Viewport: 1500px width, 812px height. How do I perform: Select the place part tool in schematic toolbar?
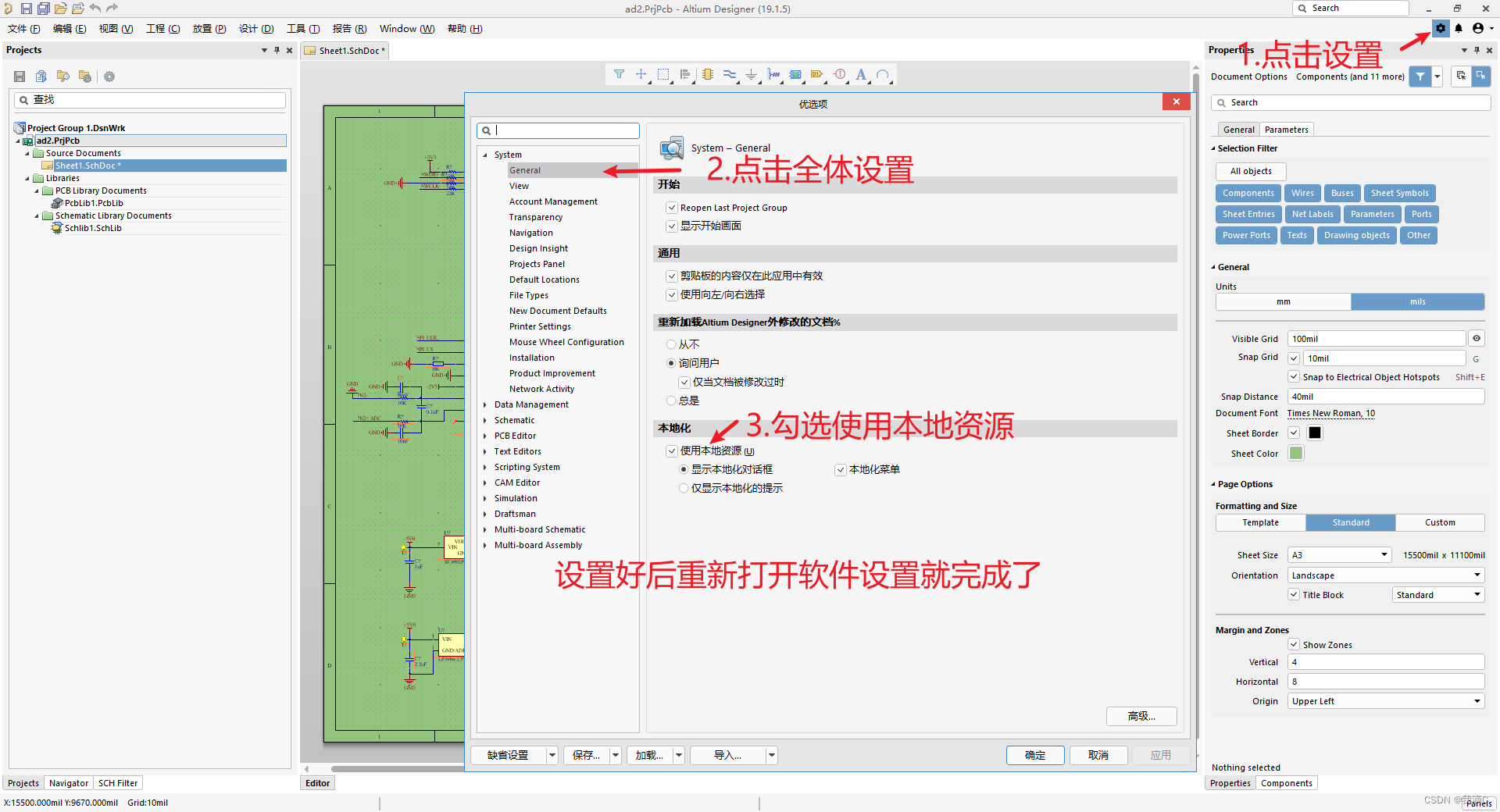click(707, 74)
